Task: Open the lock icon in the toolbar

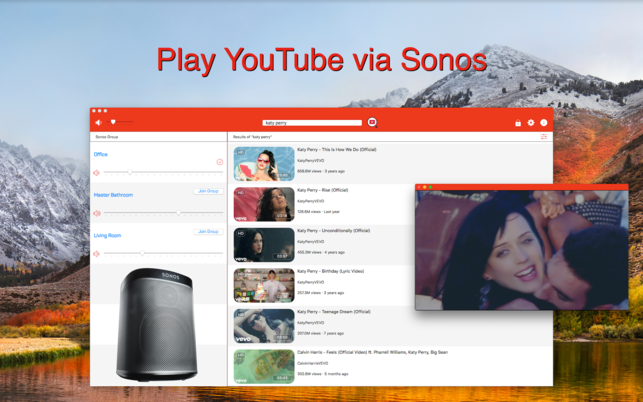Action: [x=518, y=123]
